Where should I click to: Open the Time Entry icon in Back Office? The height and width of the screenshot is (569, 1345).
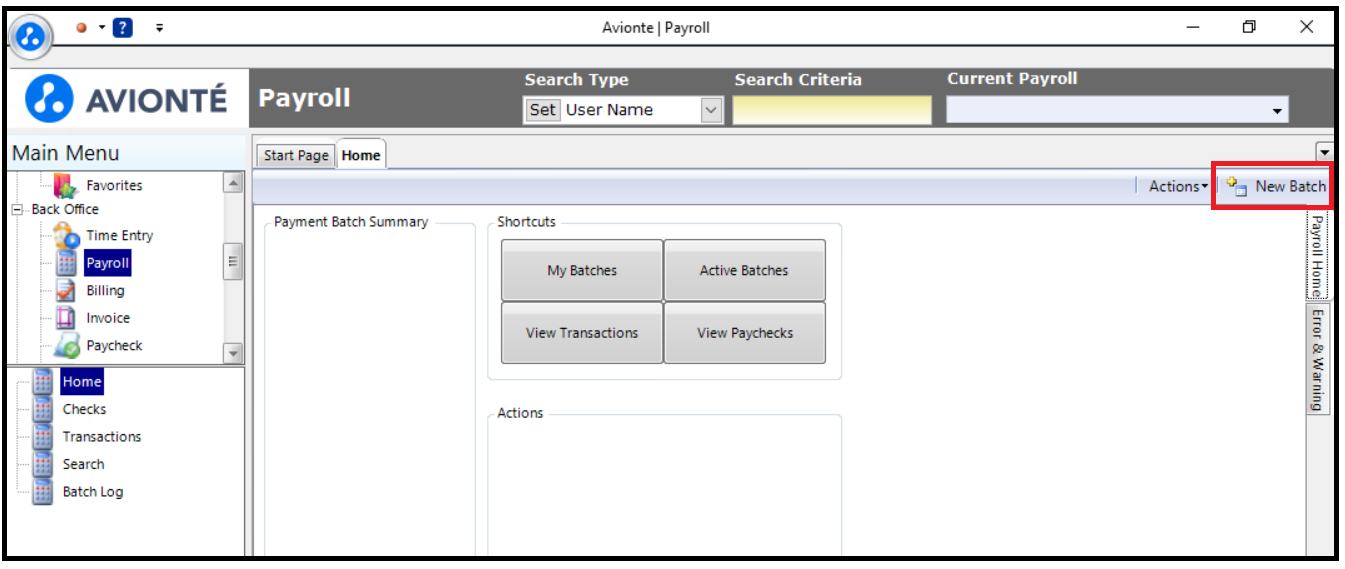(x=68, y=236)
